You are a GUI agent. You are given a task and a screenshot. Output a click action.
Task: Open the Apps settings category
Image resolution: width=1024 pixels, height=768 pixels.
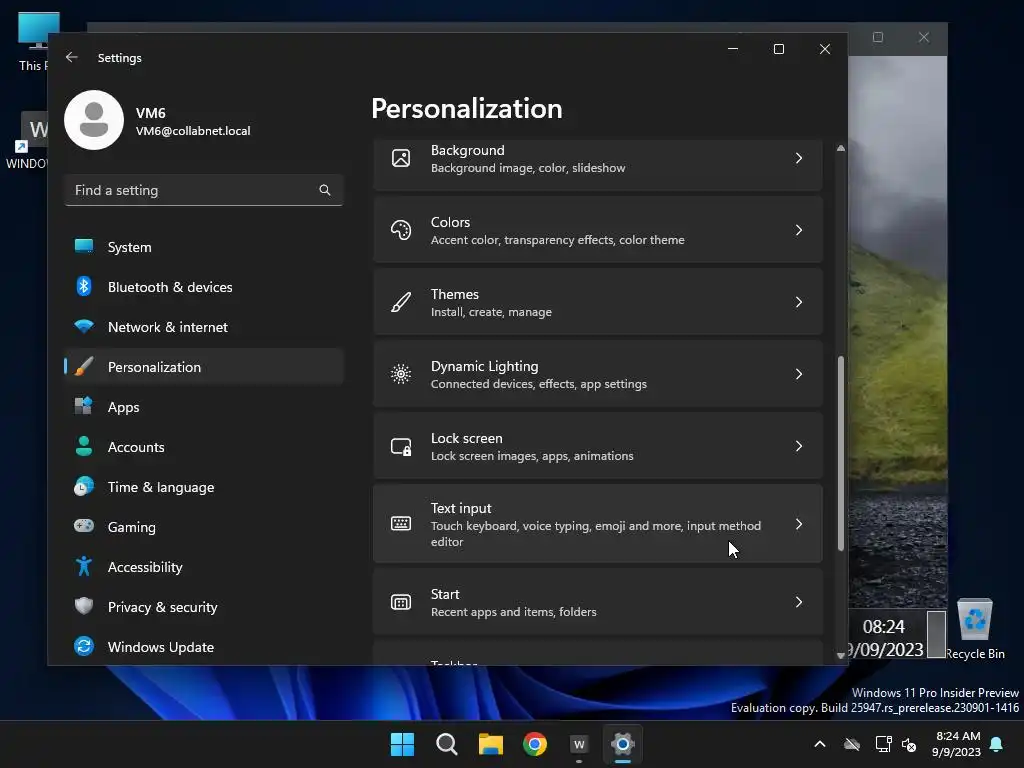click(204, 407)
